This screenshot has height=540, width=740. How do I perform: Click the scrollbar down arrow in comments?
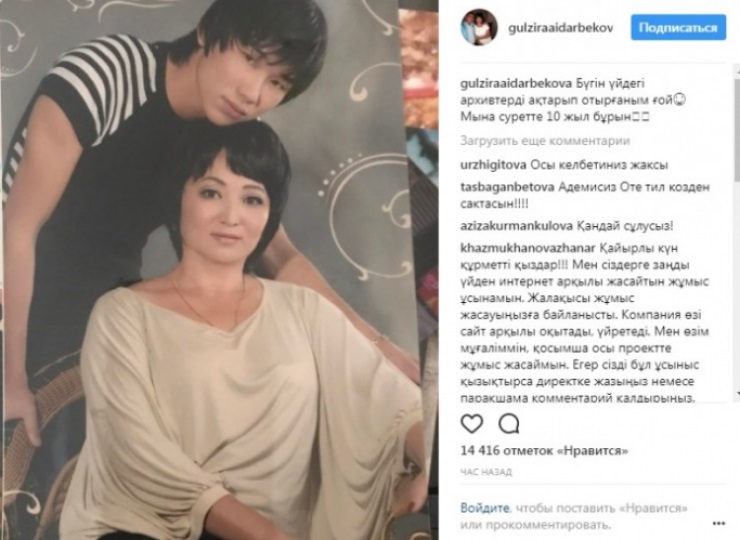(737, 393)
